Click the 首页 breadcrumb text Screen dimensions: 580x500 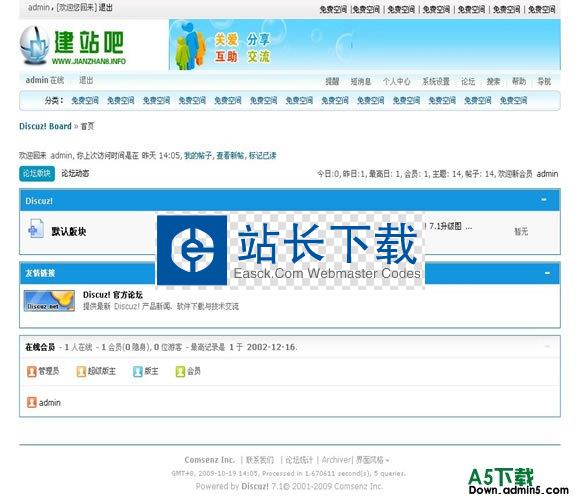[x=87, y=126]
